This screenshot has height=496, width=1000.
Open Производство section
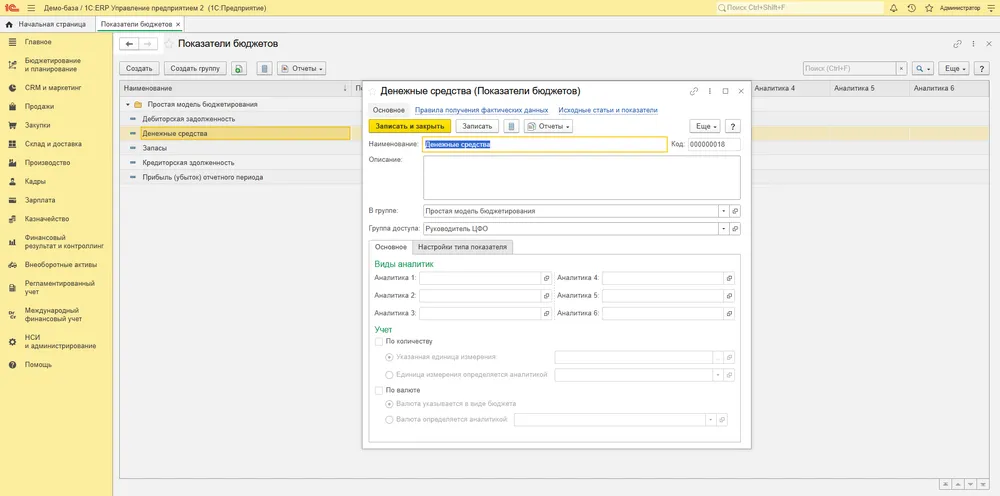tap(47, 163)
